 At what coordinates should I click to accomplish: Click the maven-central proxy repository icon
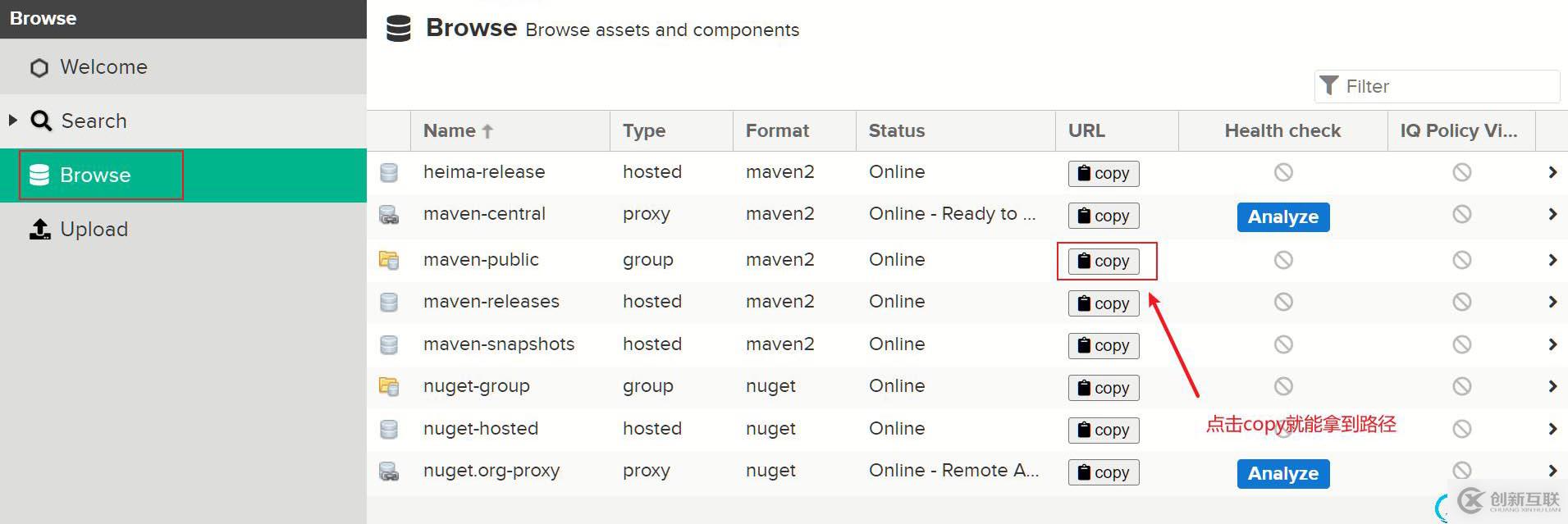(389, 215)
